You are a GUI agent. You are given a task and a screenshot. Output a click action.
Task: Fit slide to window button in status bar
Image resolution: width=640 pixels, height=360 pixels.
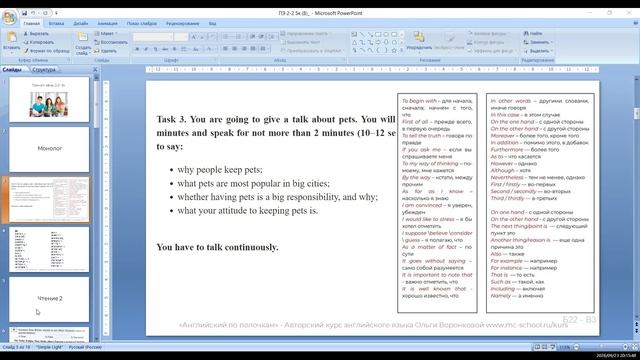[x=634, y=347]
